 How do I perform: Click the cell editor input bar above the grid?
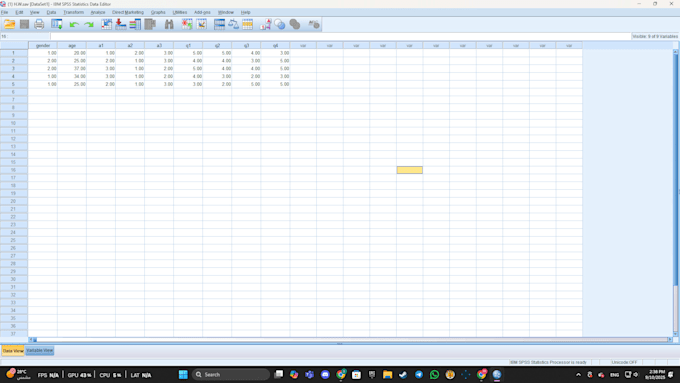pos(340,36)
